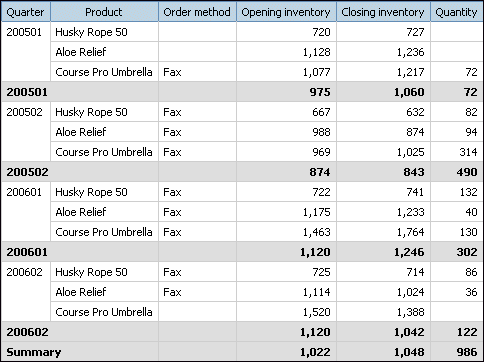This screenshot has height=362, width=484.
Task: Click the bold 200501 subtotal row label
Action: tap(27, 92)
